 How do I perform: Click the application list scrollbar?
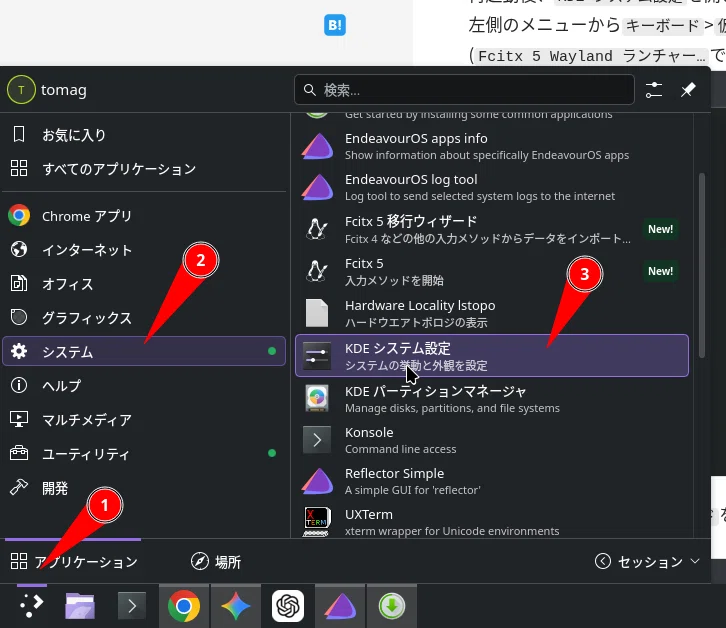click(702, 265)
